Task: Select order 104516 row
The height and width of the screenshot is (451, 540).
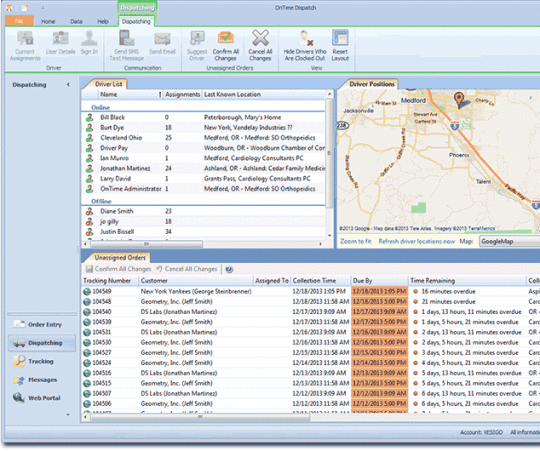Action: (311, 373)
